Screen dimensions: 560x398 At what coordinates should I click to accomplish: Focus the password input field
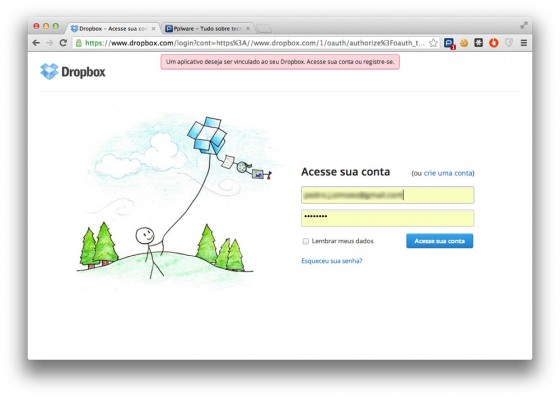(388, 218)
